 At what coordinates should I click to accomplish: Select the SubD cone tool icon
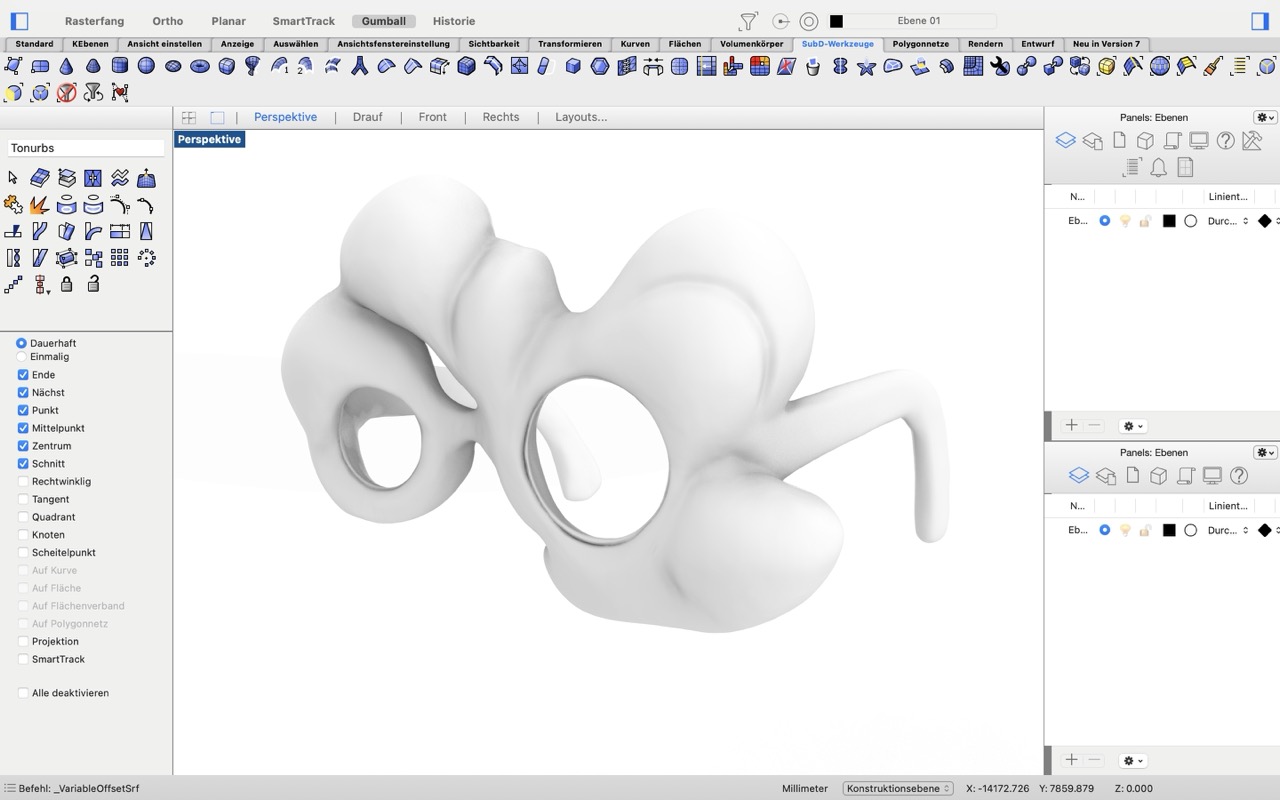66,66
